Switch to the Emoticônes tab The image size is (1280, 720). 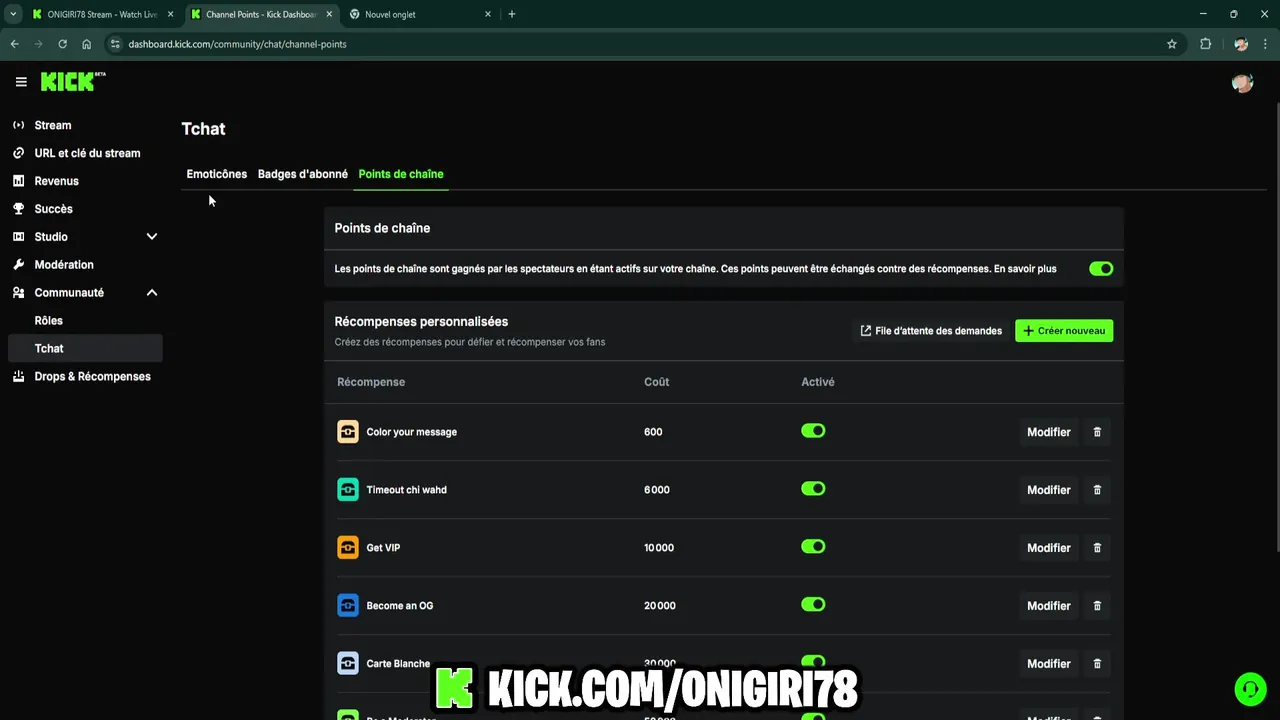point(216,174)
